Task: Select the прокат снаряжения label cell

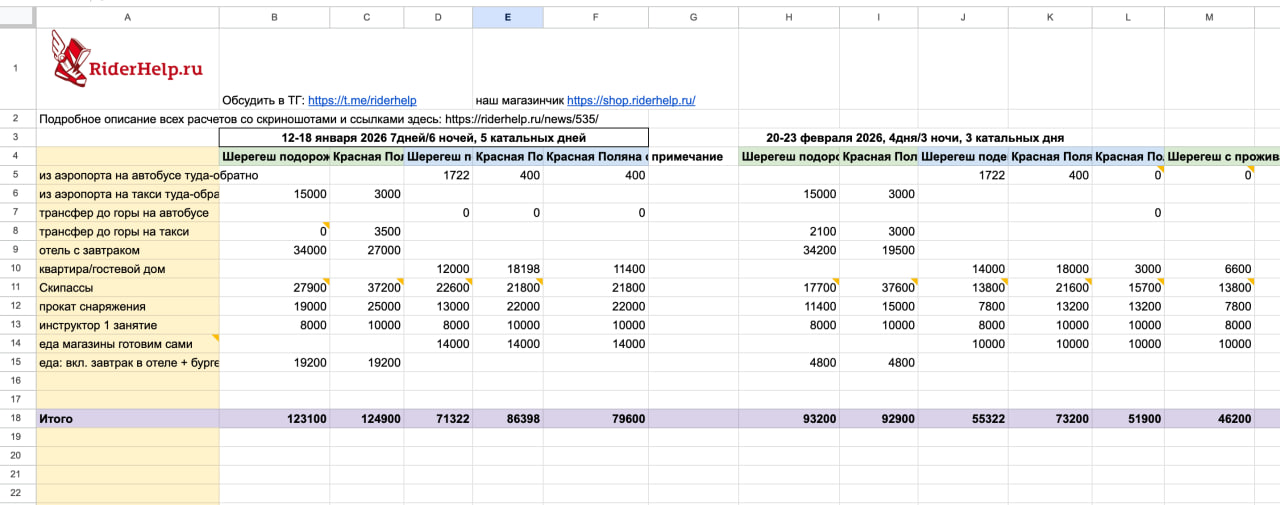Action: (127, 306)
